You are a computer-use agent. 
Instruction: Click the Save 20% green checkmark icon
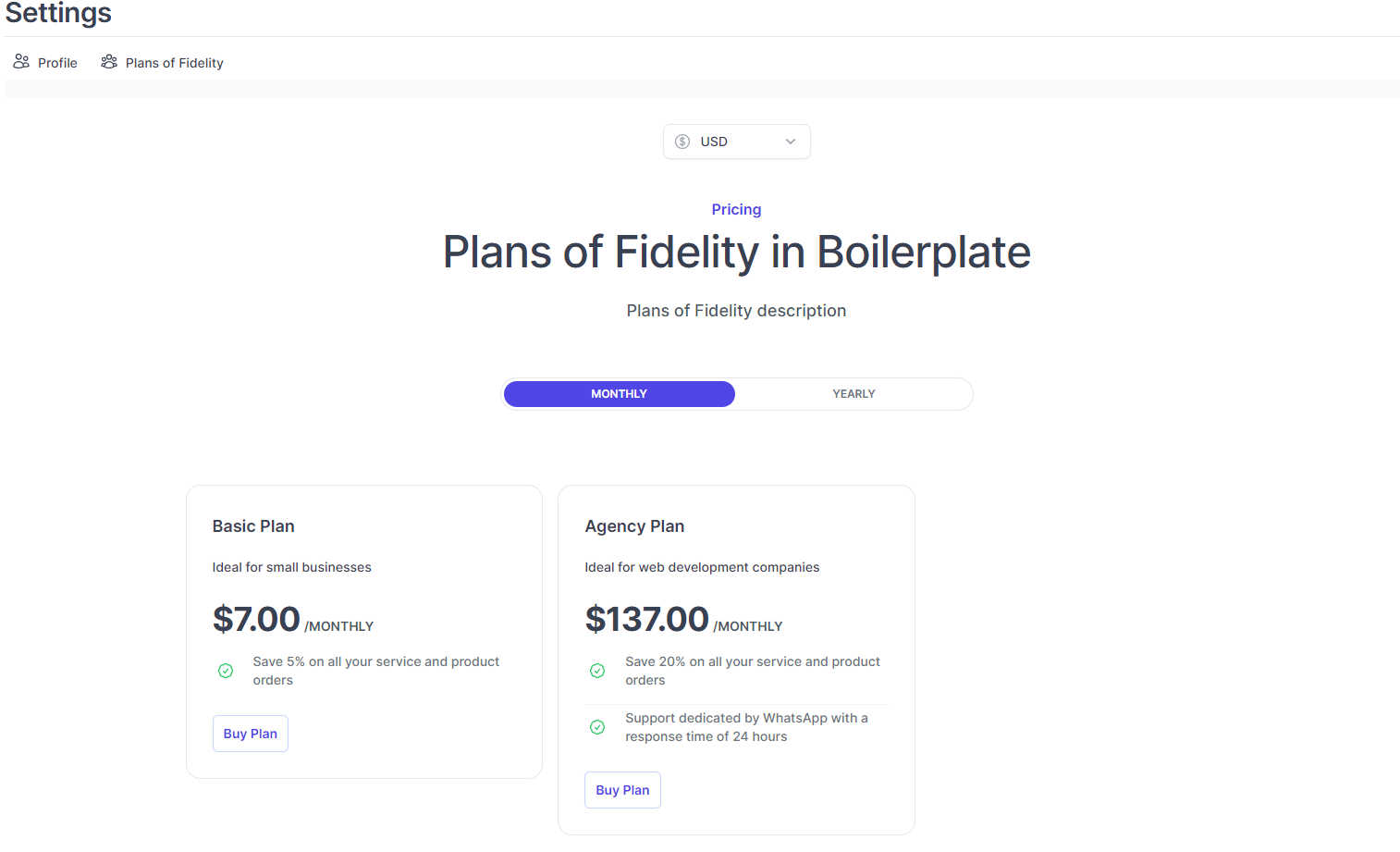(x=597, y=671)
